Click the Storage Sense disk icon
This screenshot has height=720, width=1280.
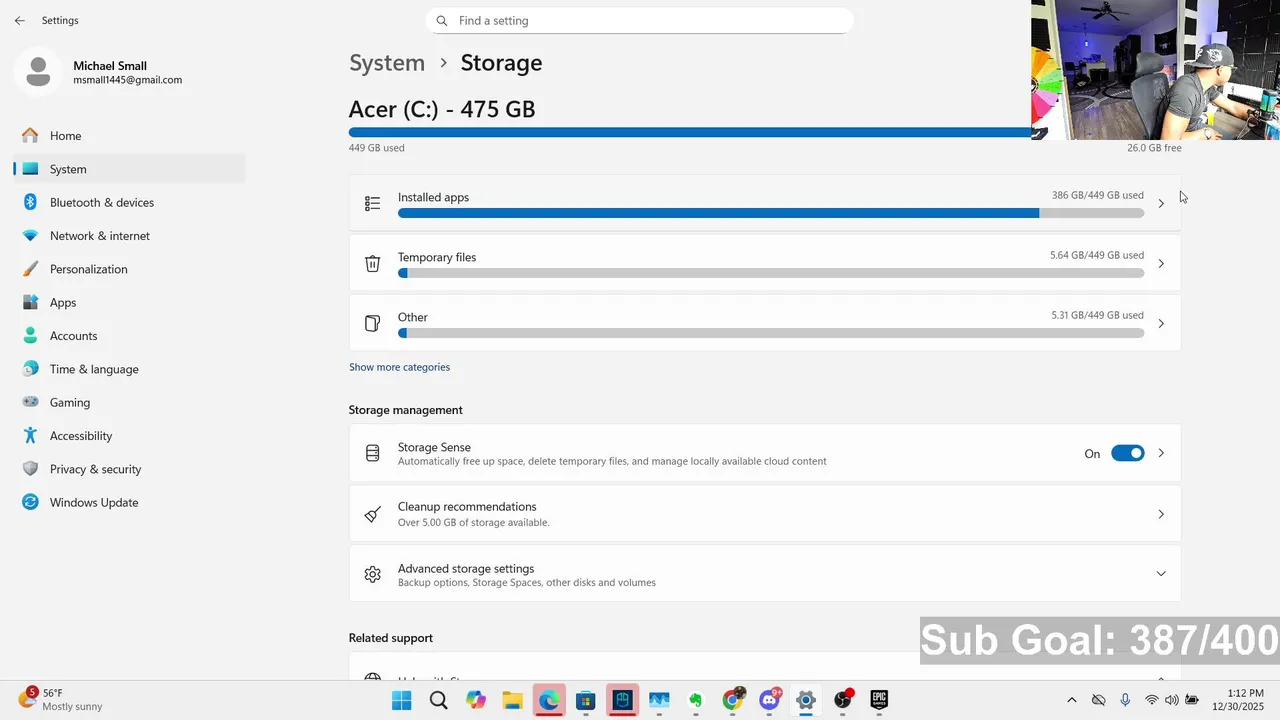coord(372,453)
